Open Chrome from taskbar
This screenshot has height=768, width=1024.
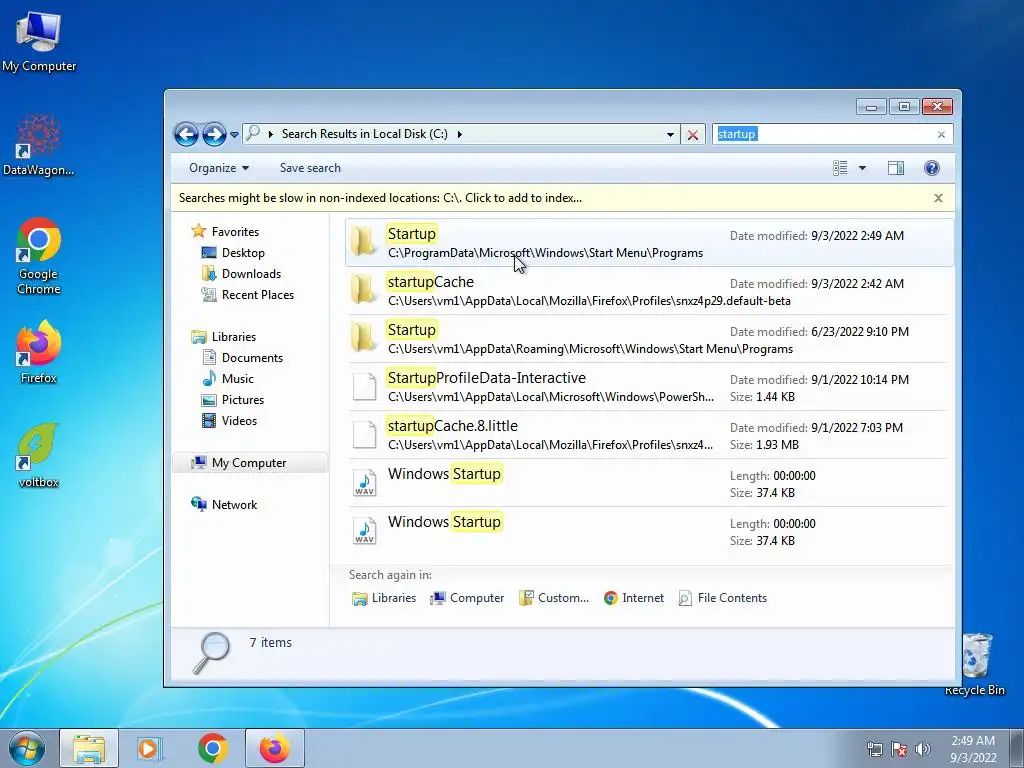[212, 748]
